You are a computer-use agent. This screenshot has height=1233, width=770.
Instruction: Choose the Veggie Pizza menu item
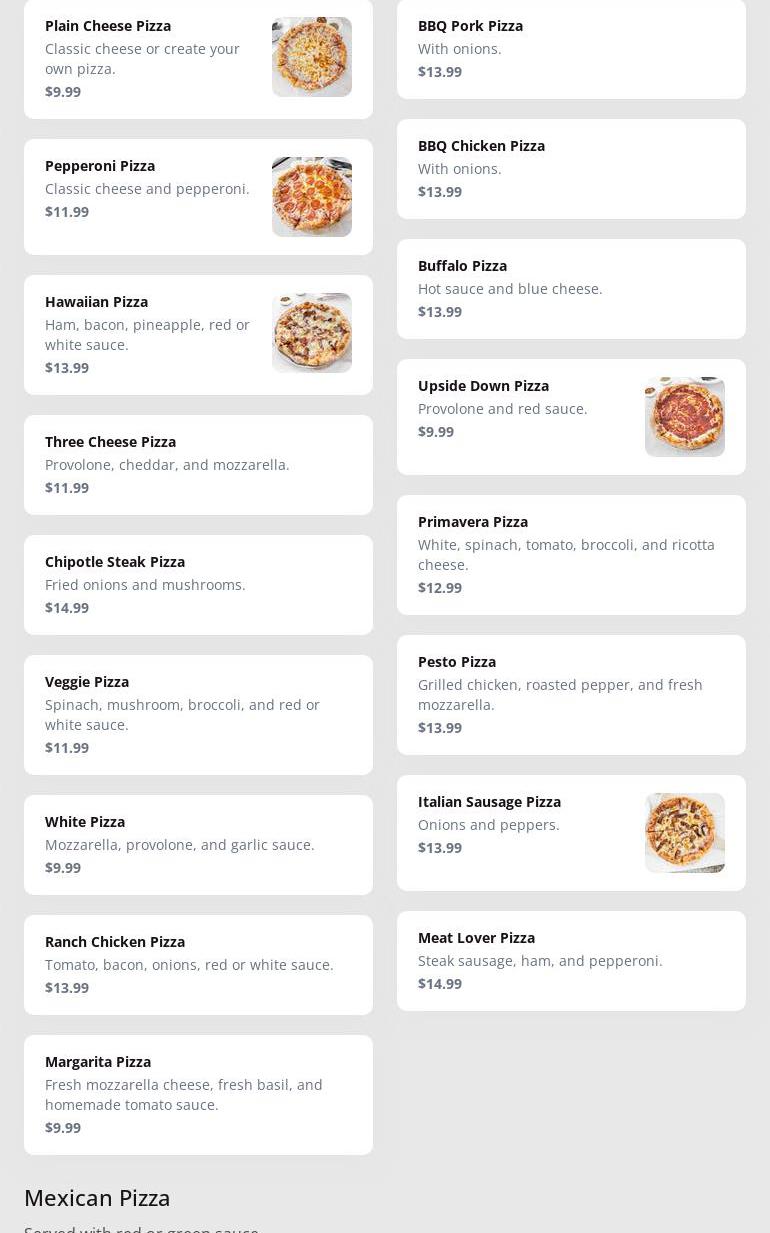[x=87, y=682]
